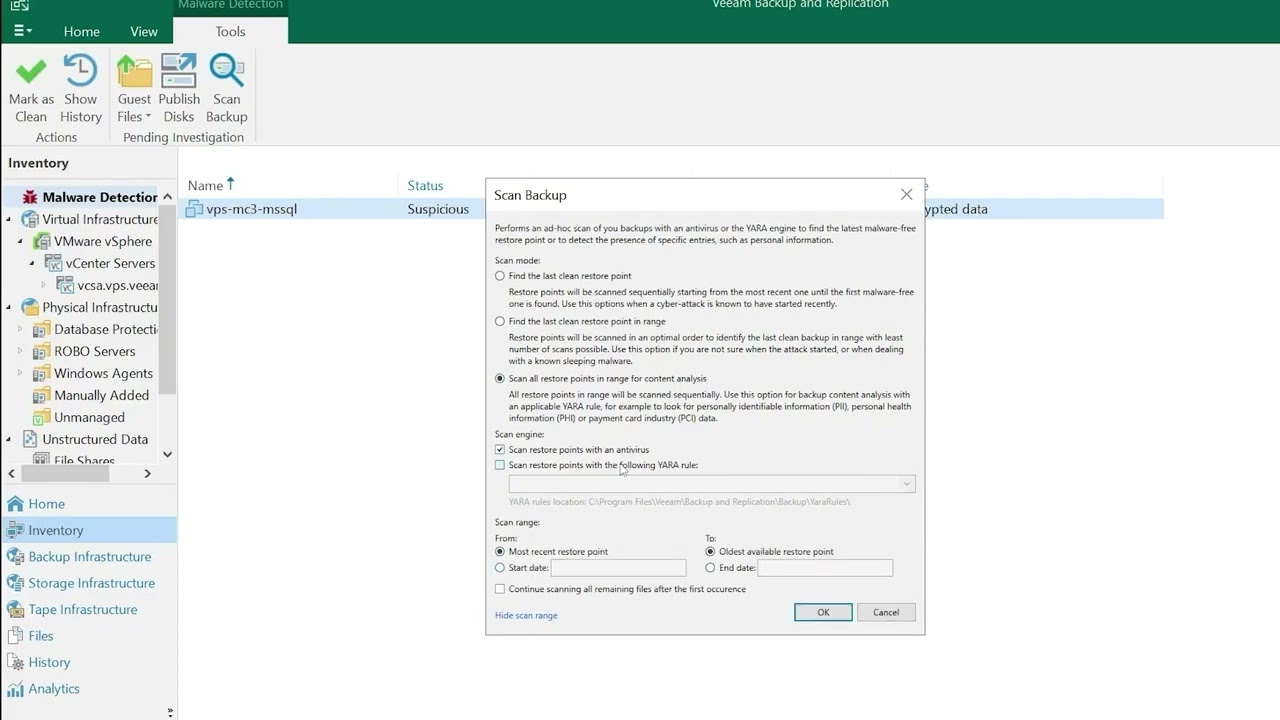Confirm the Scan Backup dialog with OK
Image resolution: width=1280 pixels, height=720 pixels.
[823, 612]
